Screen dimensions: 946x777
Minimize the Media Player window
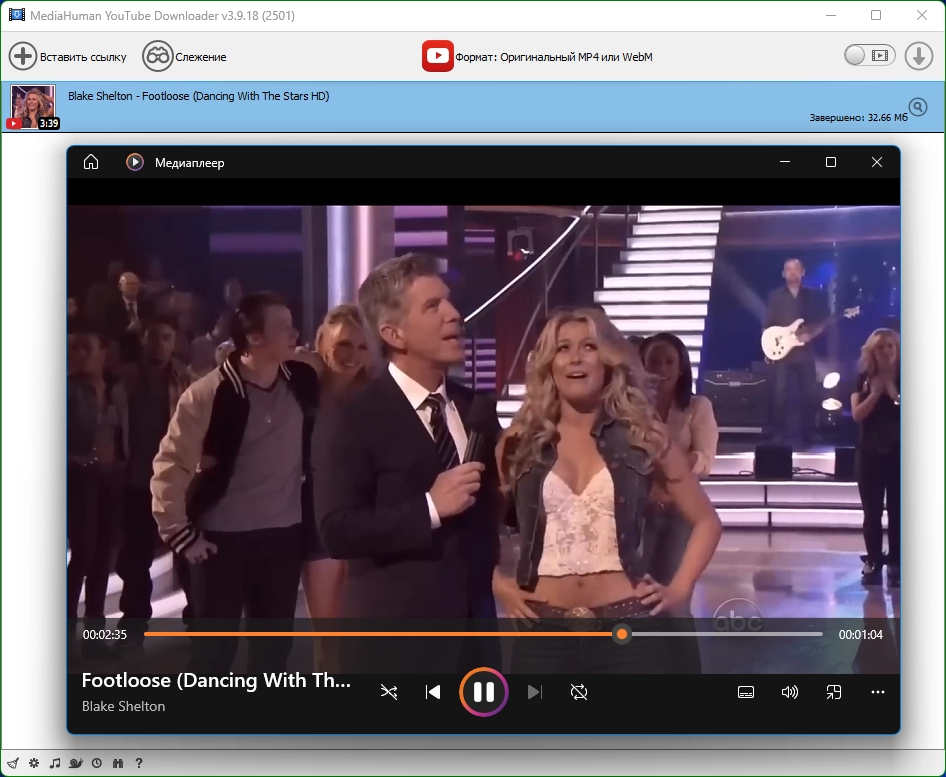coord(785,162)
